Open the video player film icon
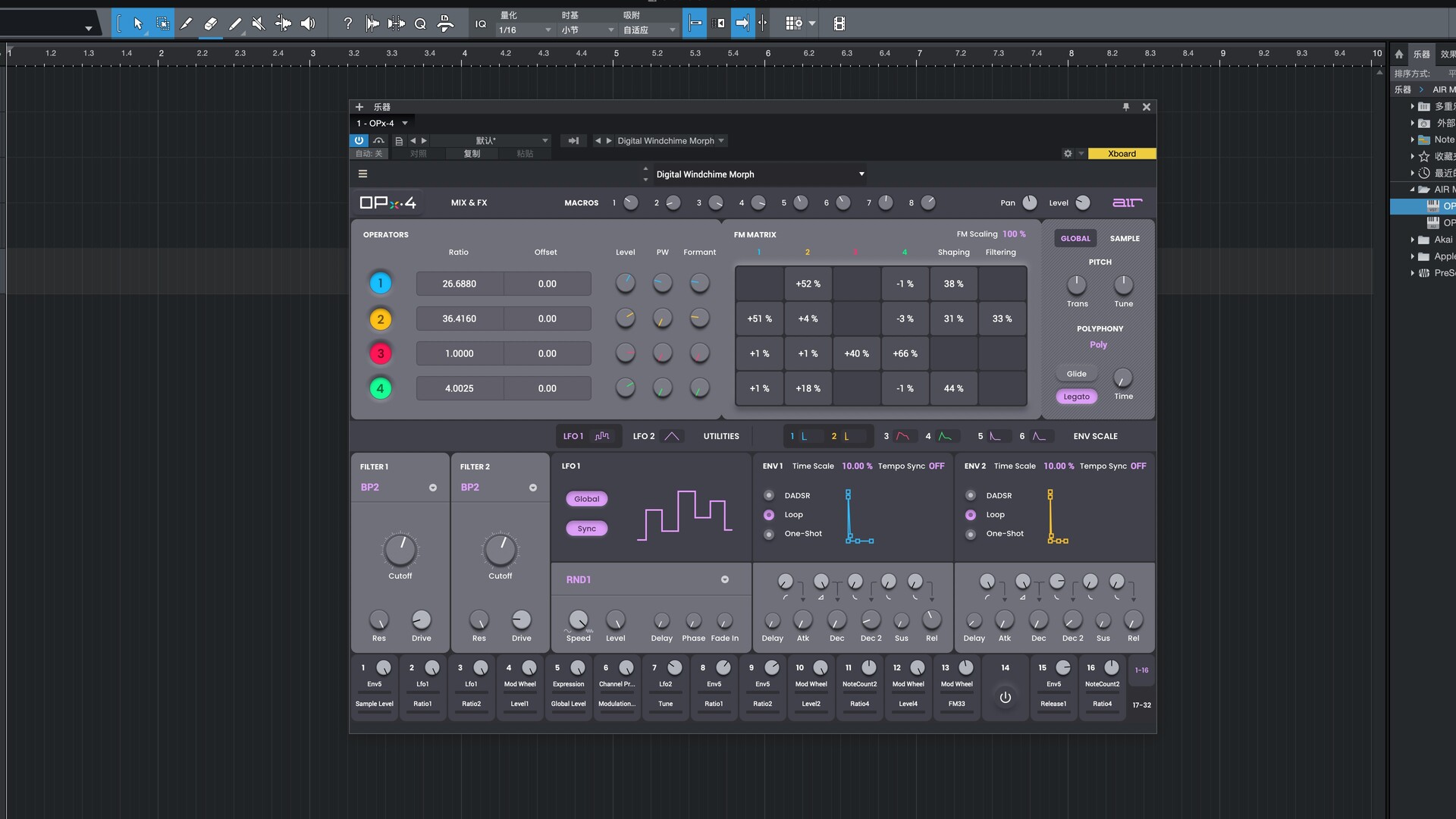Screen dimensions: 1456x819 (839, 24)
